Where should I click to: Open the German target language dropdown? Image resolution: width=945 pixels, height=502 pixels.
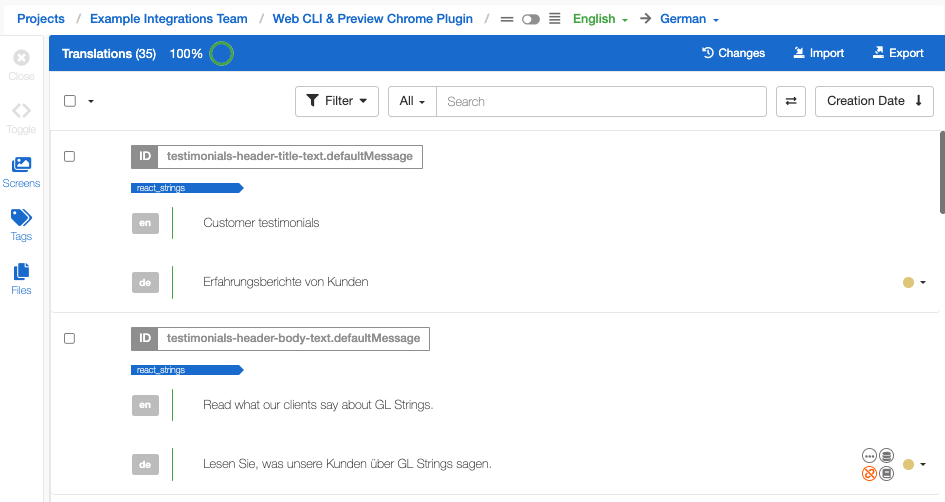coord(689,19)
